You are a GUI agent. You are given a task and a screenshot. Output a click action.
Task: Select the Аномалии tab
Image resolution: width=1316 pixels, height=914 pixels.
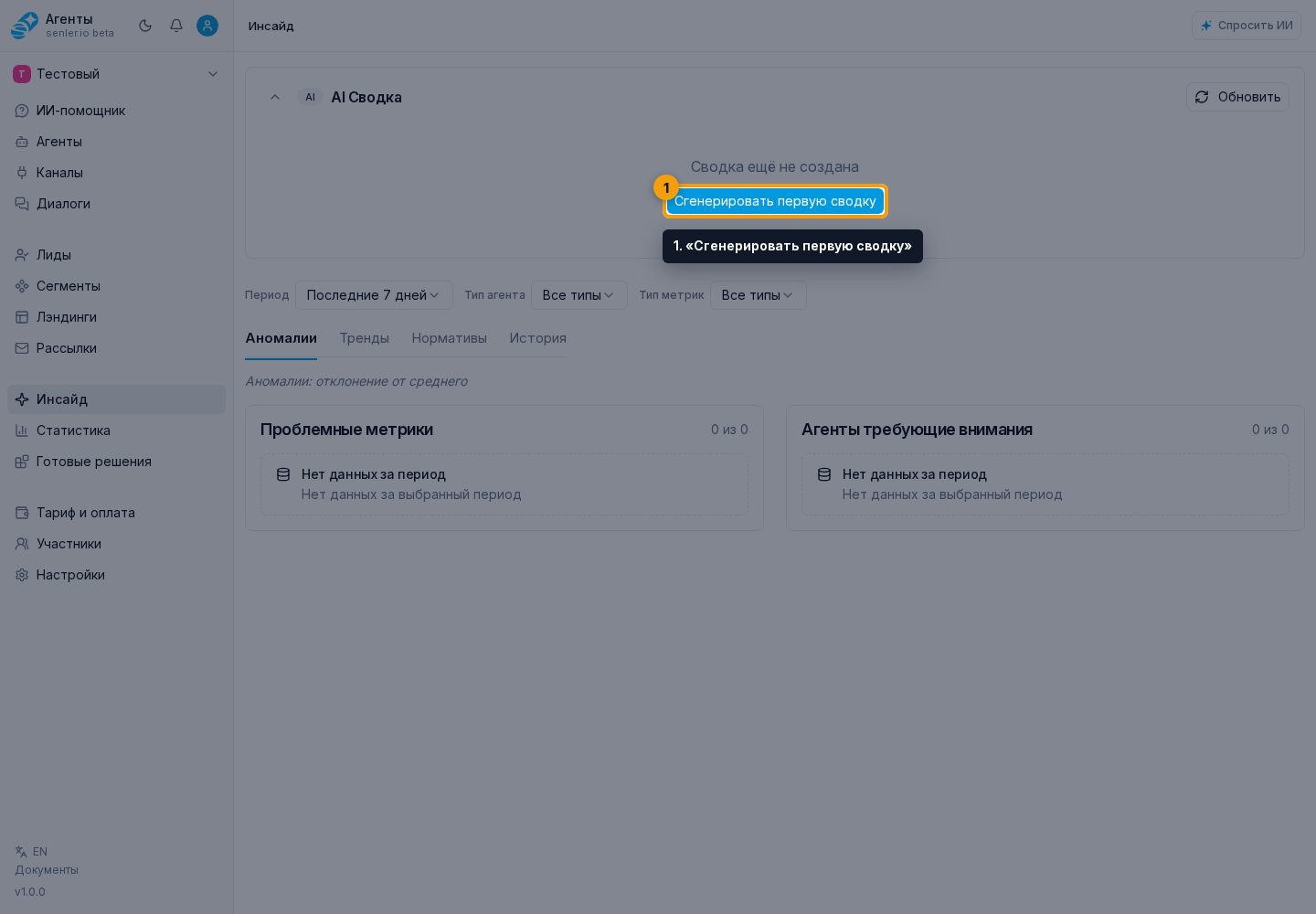(x=281, y=338)
